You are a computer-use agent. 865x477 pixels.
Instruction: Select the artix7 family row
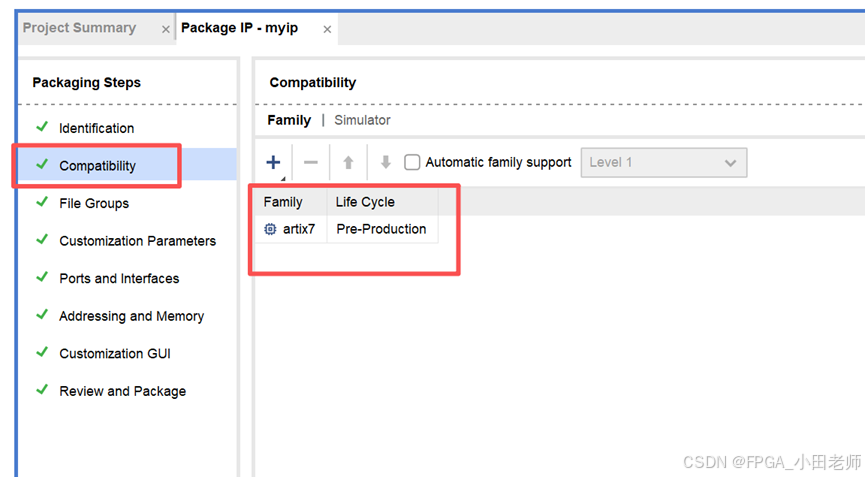coord(346,229)
